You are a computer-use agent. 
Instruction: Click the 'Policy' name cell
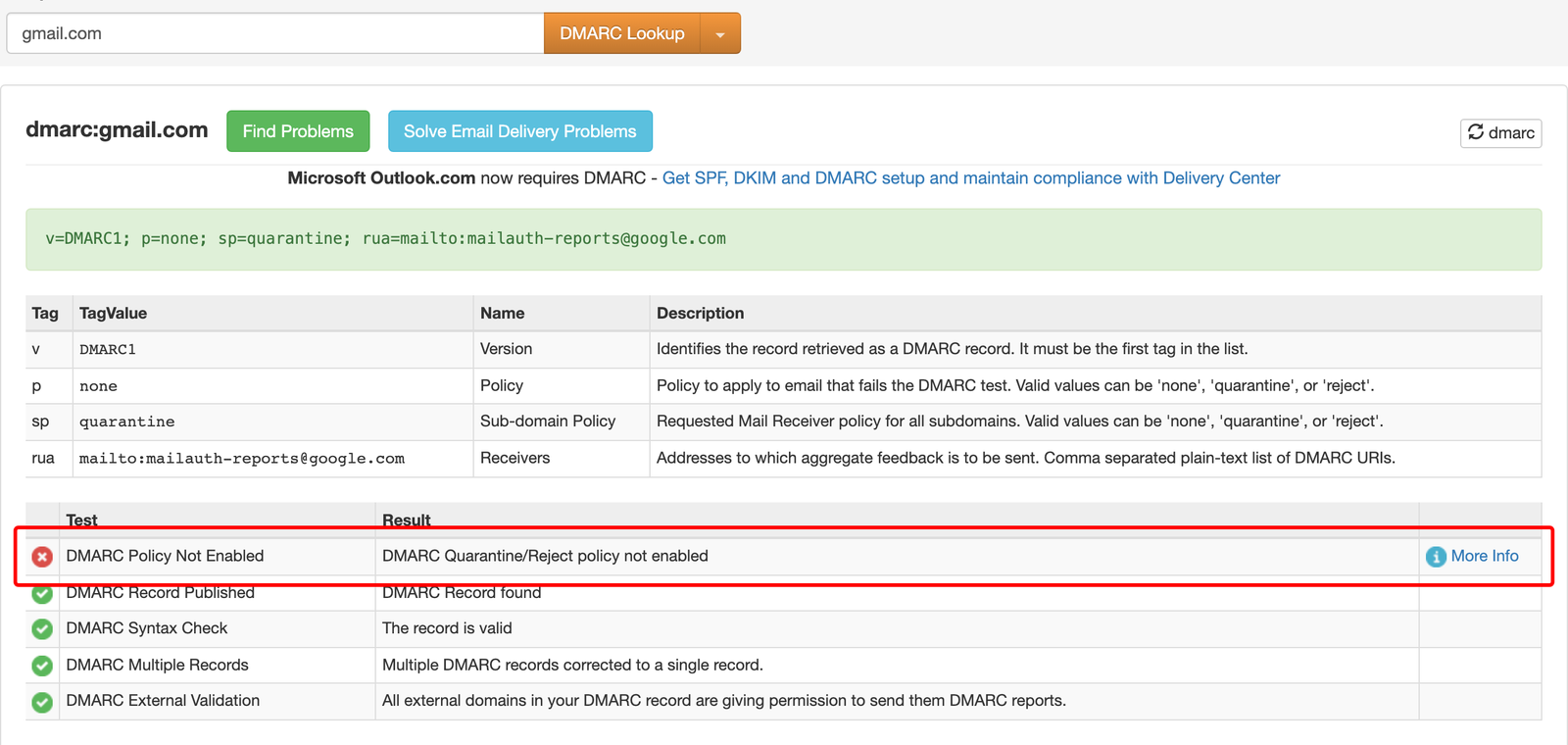[x=562, y=386]
